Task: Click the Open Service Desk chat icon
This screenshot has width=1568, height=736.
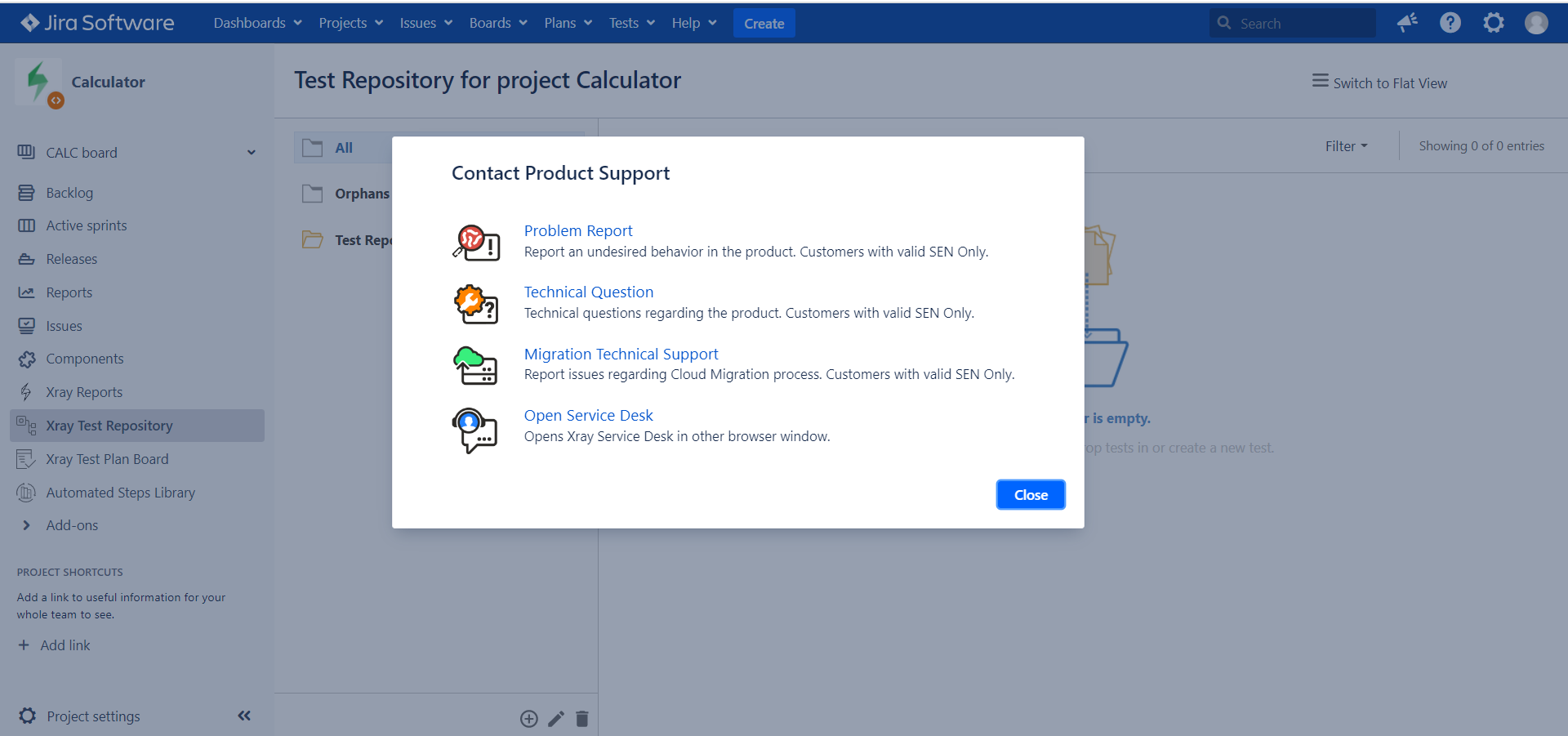Action: (x=474, y=430)
